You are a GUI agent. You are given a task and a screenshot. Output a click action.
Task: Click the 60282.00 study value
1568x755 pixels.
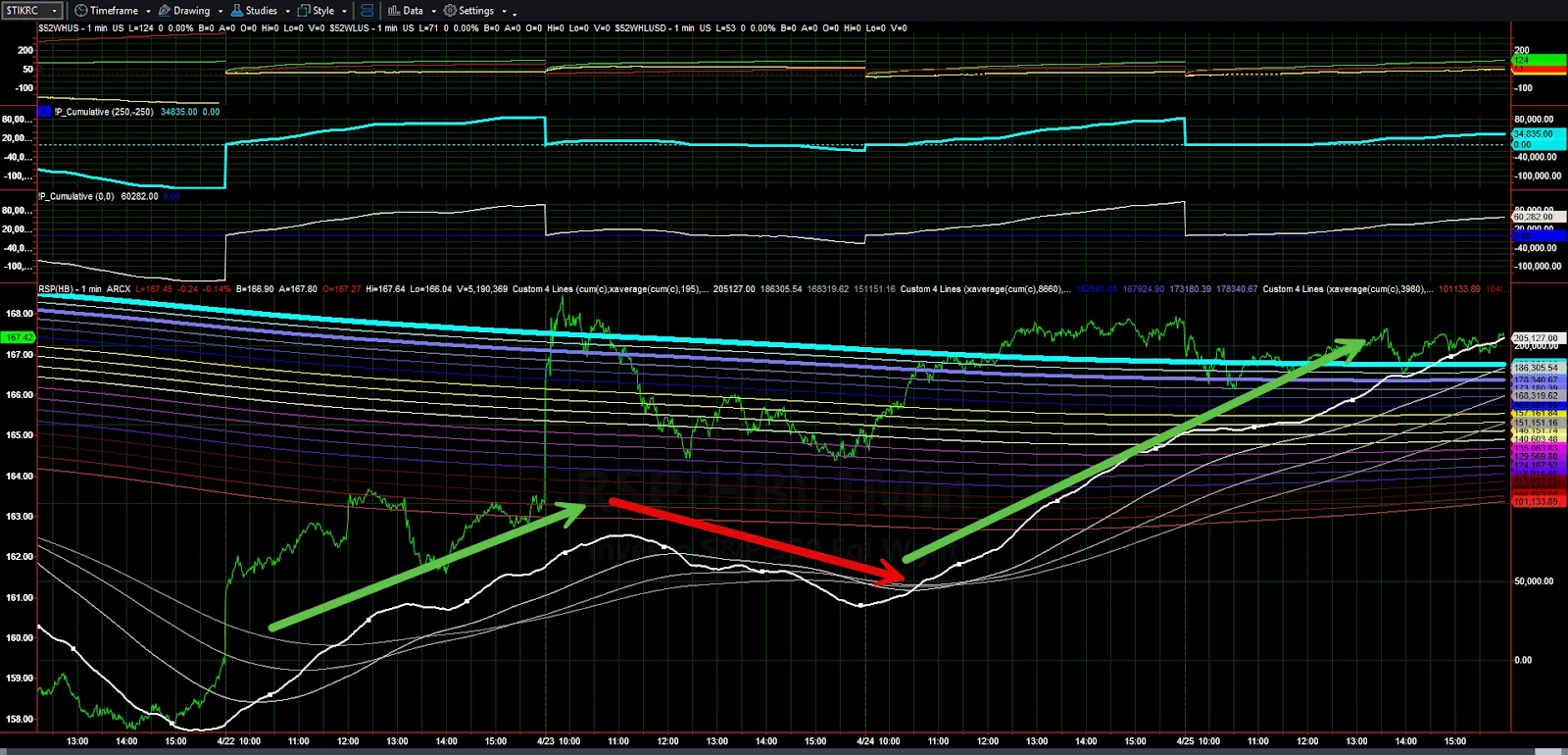(138, 196)
